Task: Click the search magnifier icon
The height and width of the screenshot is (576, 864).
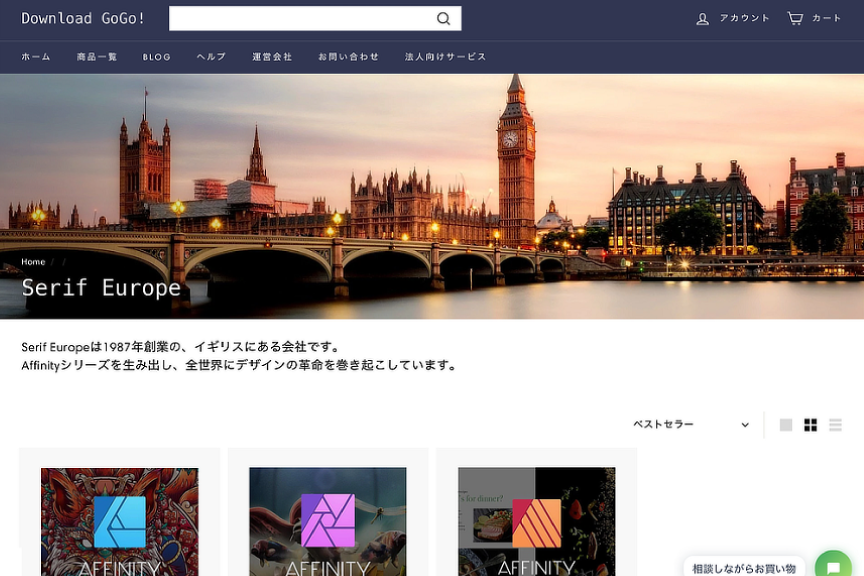Action: point(444,19)
